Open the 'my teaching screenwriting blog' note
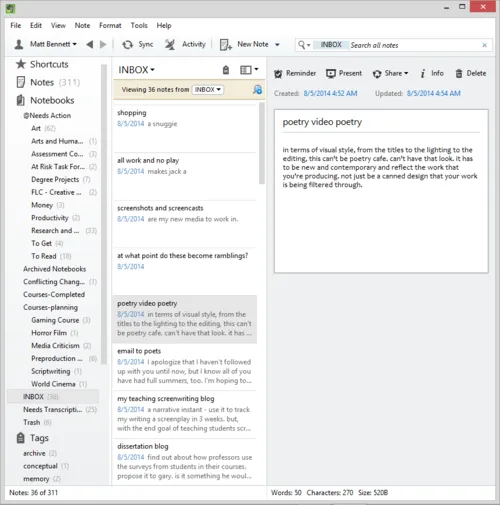The height and width of the screenshot is (505, 500). pyautogui.click(x=184, y=414)
